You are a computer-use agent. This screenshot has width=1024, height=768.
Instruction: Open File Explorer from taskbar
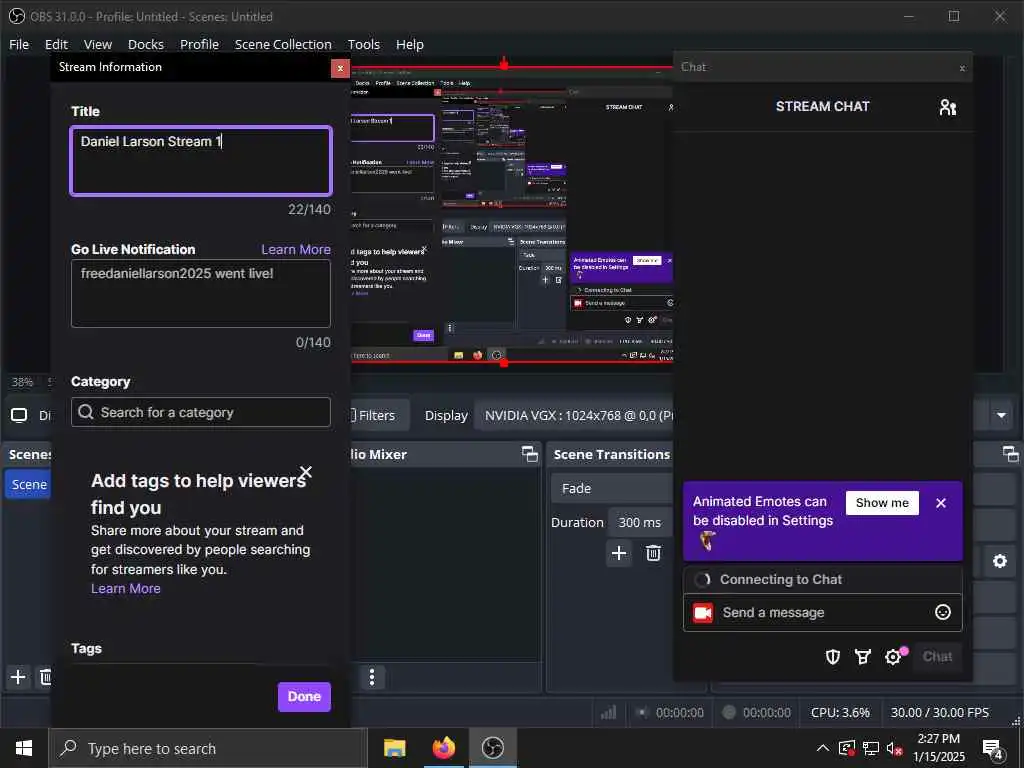[394, 748]
